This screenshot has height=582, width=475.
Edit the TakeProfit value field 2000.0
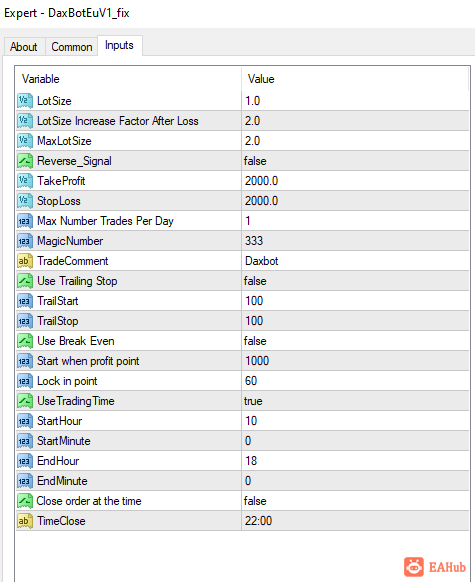(x=355, y=181)
